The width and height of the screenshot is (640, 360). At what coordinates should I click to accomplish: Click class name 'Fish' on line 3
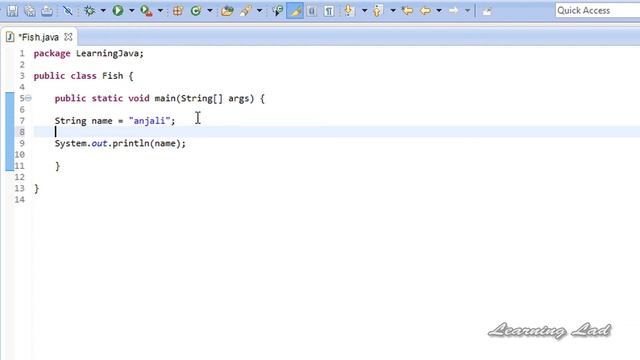pos(113,76)
